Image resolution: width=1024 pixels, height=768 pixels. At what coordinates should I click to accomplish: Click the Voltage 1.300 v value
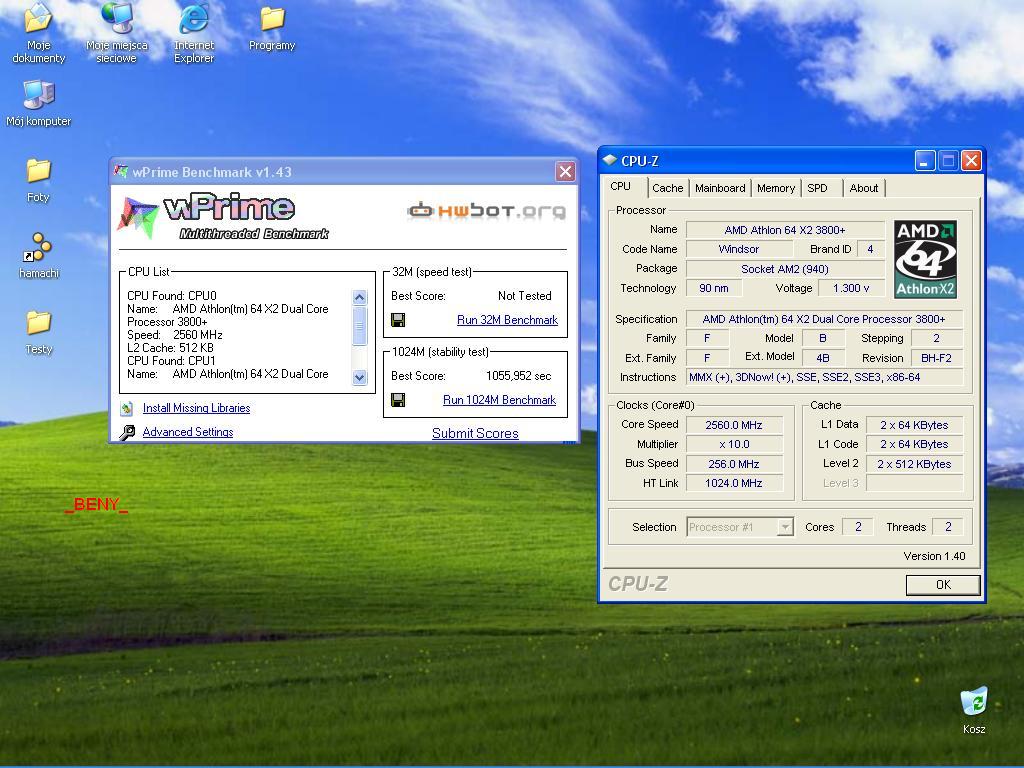[851, 288]
